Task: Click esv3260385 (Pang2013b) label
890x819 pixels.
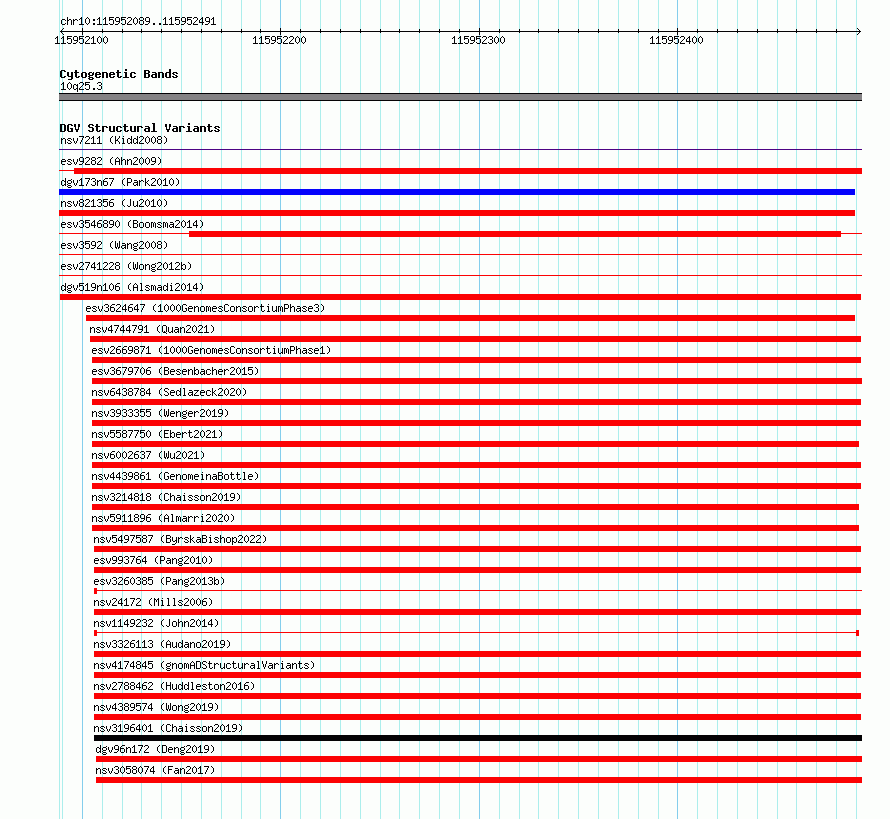Action: pos(159,581)
